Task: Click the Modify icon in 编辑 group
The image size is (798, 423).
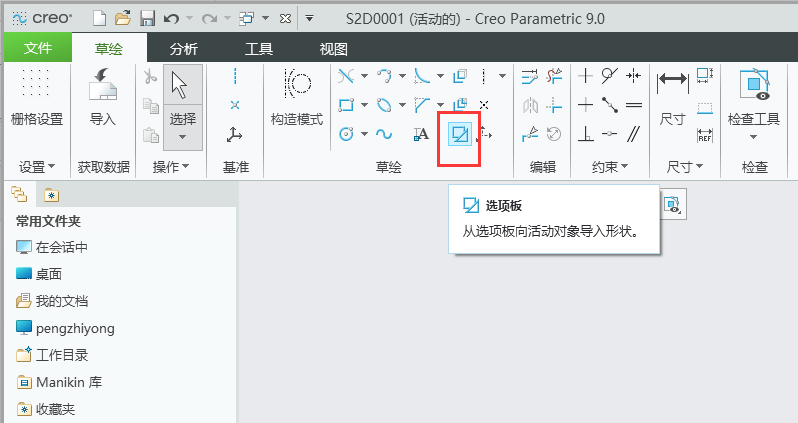Action: [x=530, y=76]
